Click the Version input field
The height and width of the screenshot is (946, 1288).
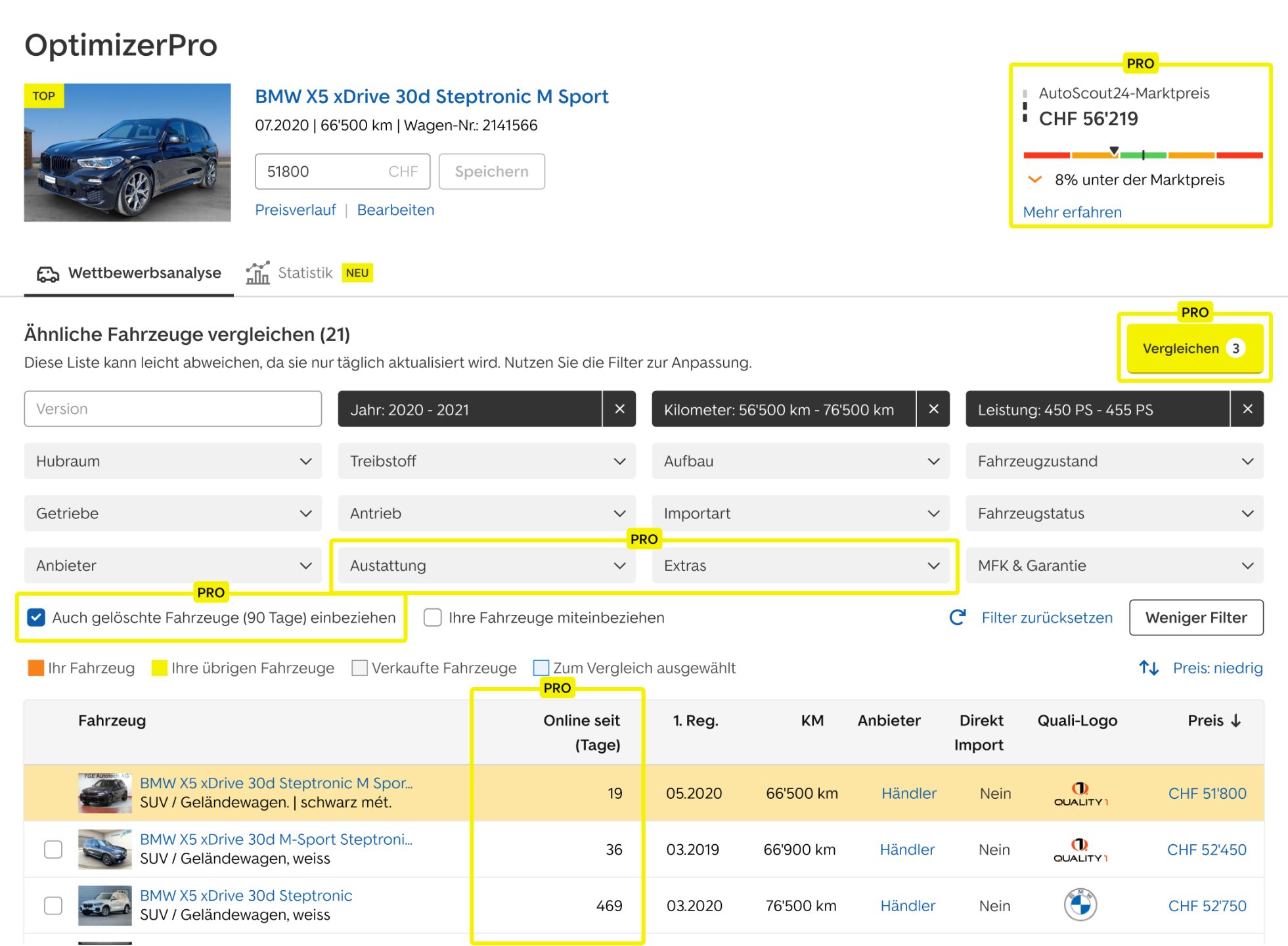[173, 409]
